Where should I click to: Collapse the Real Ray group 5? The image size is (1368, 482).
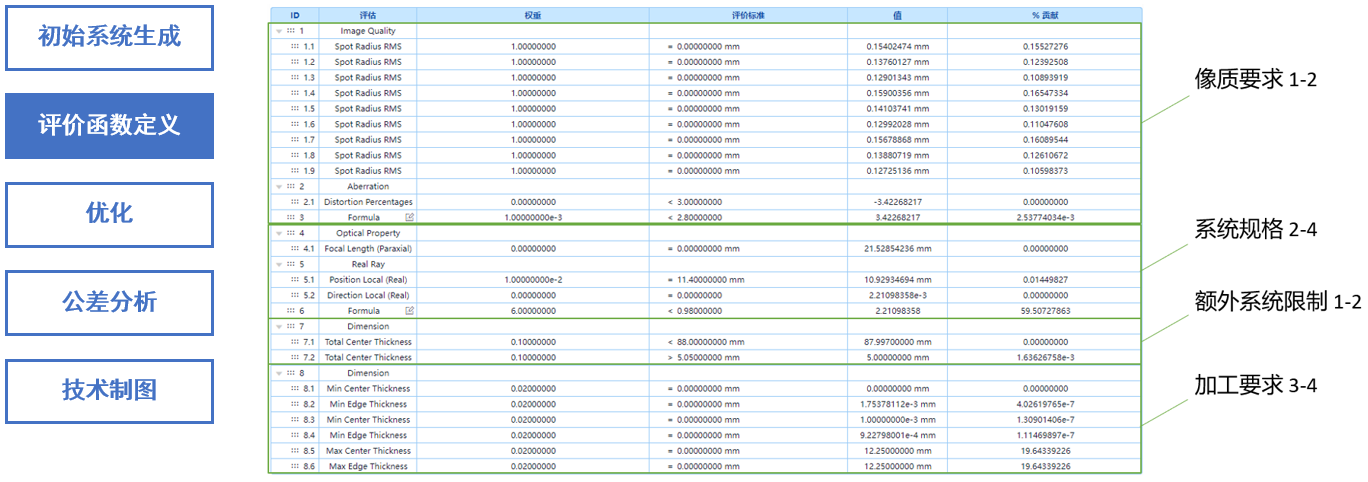(x=279, y=264)
